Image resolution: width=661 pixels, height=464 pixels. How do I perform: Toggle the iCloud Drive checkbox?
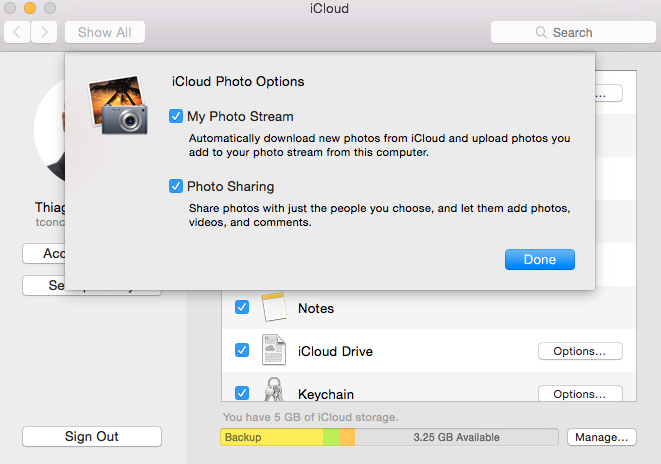tap(242, 350)
